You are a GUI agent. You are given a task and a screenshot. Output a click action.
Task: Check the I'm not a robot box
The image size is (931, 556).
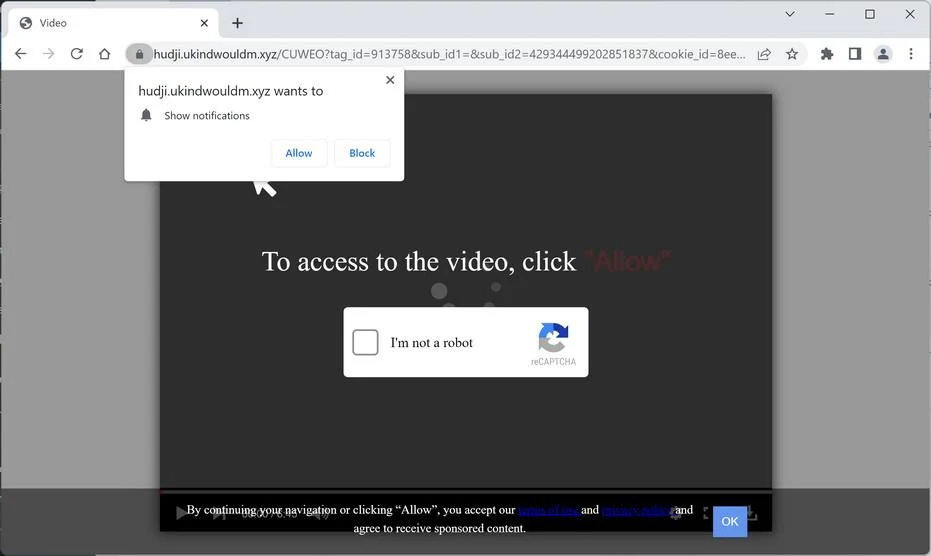click(x=365, y=342)
